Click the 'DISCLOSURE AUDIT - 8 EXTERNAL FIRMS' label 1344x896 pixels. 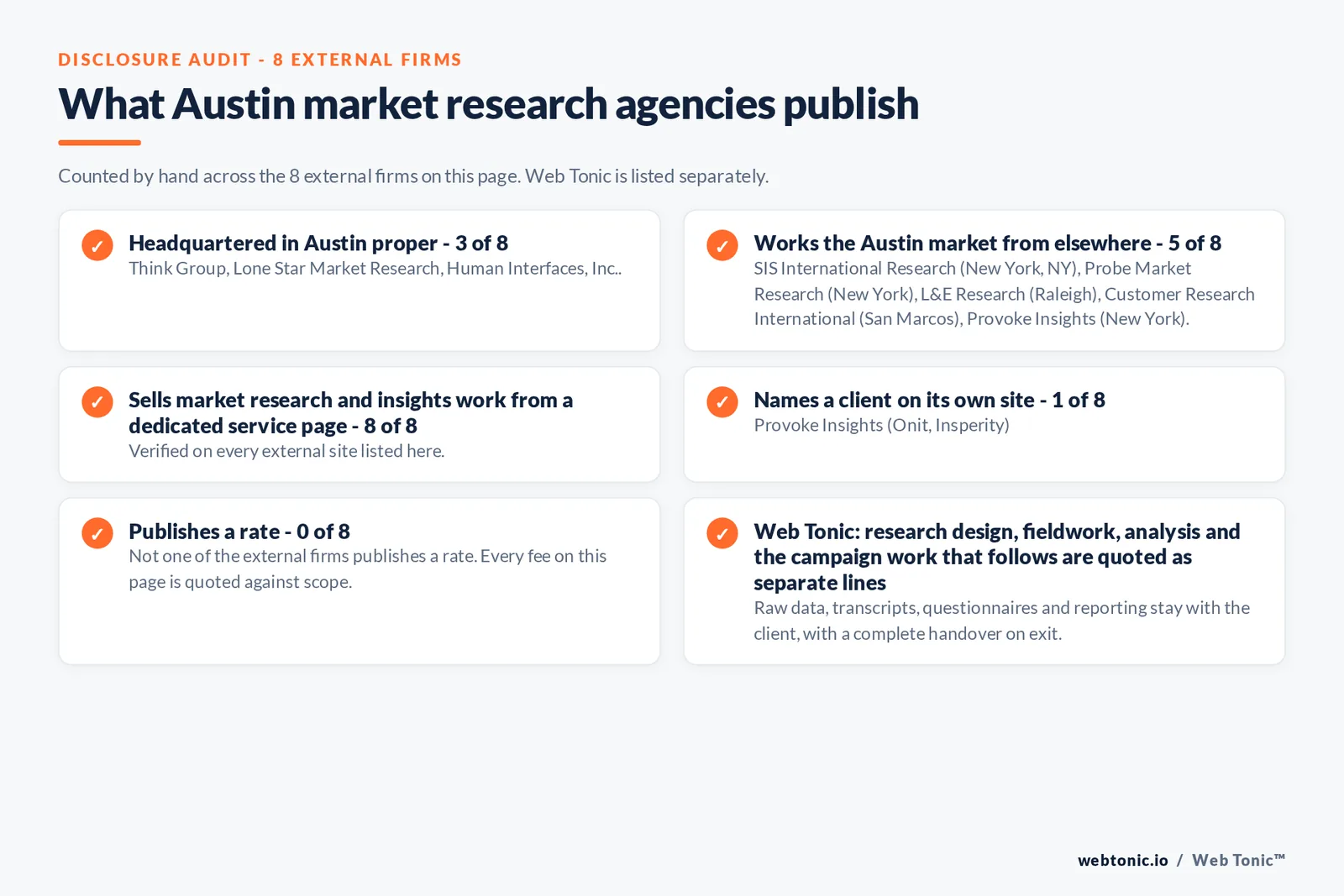click(x=260, y=60)
